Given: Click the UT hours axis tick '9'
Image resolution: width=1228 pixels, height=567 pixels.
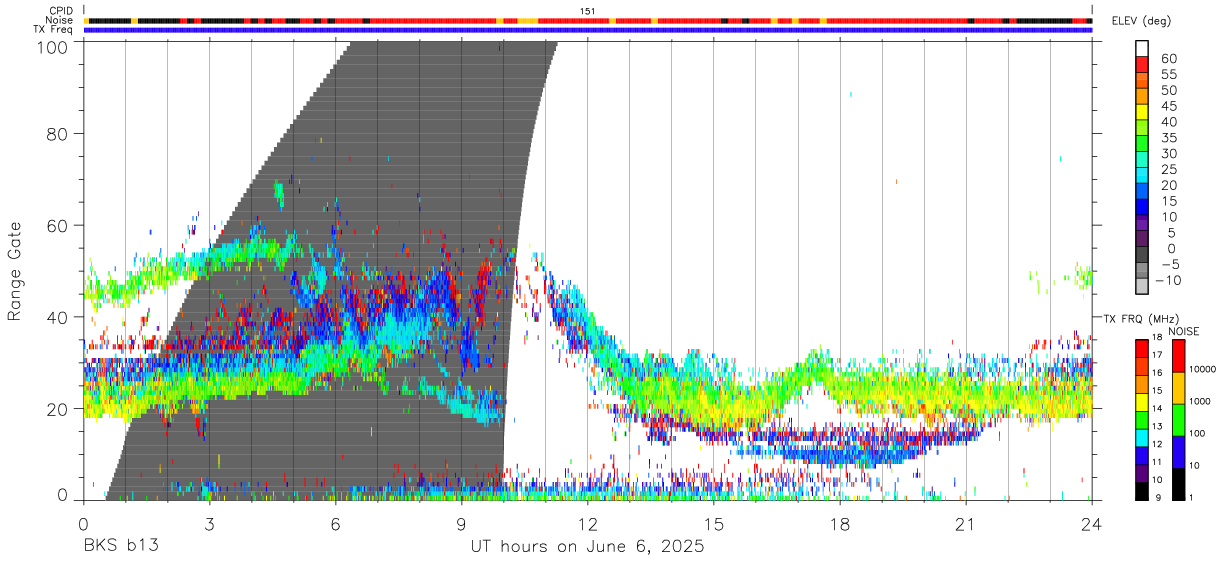Looking at the screenshot, I should 462,523.
